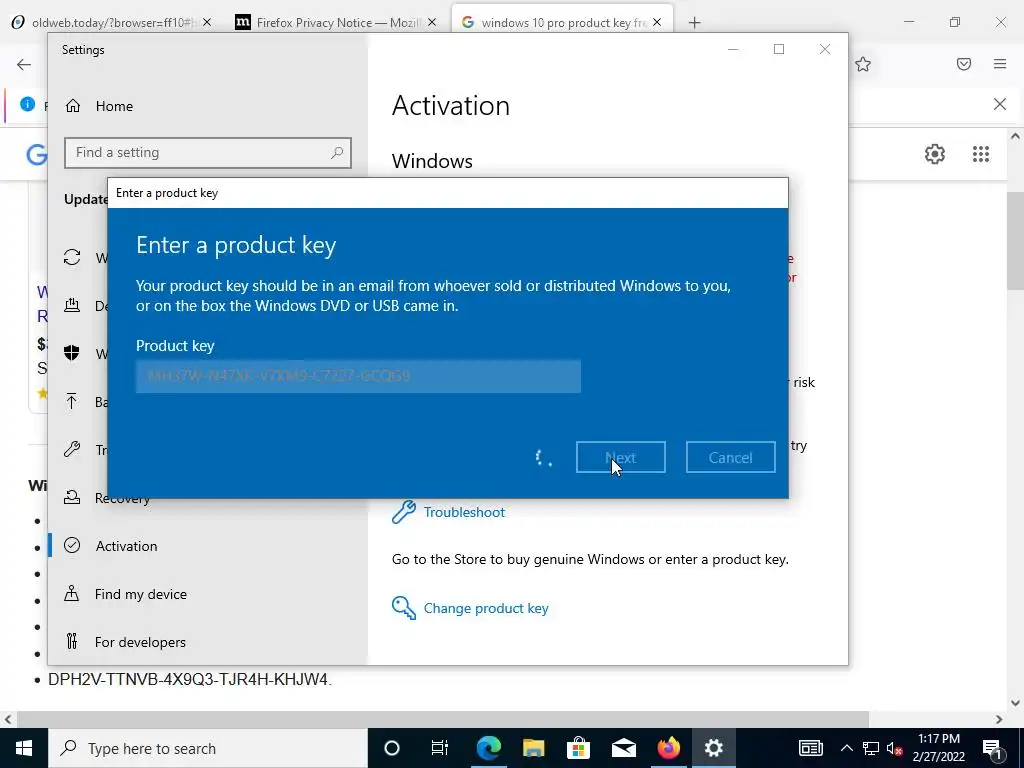Bookmark this page with star icon
Image resolution: width=1024 pixels, height=768 pixels.
(863, 64)
